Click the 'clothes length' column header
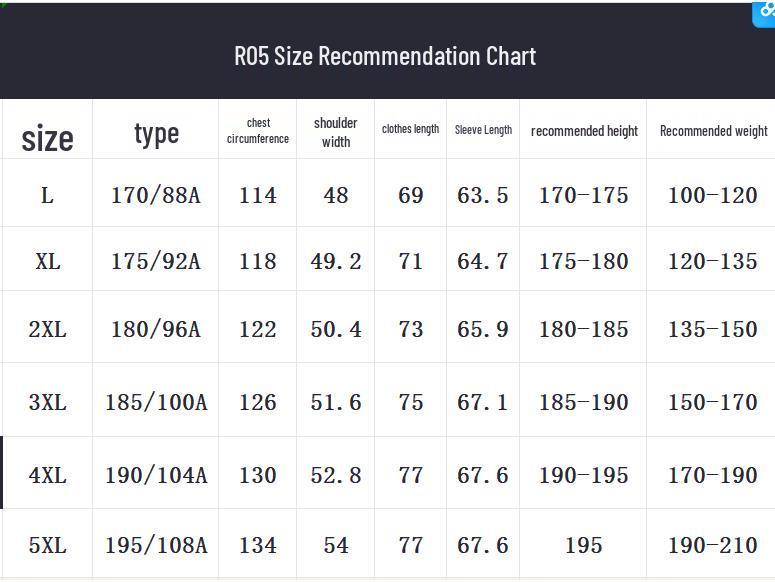This screenshot has height=582, width=775. click(x=410, y=129)
